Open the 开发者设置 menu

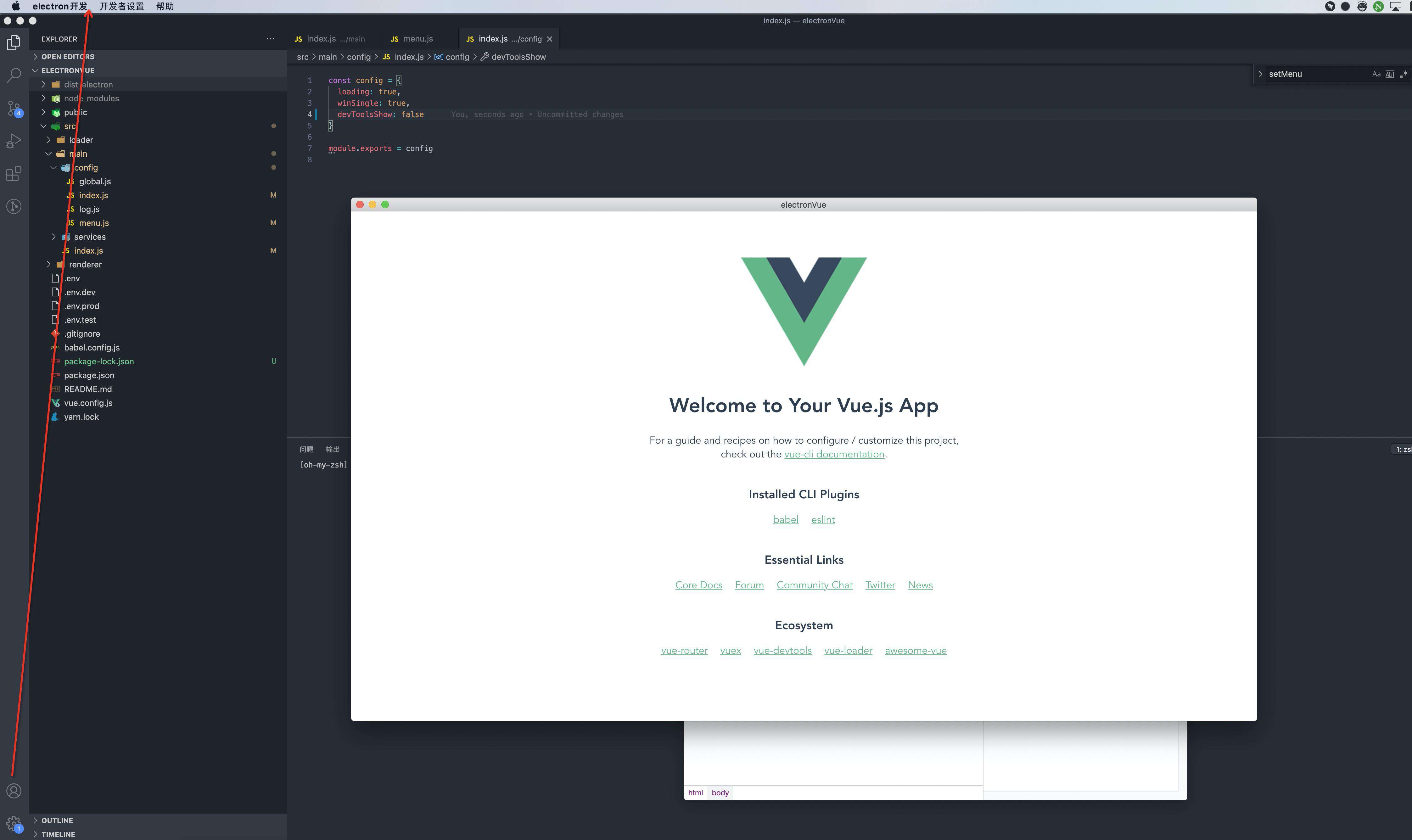point(122,6)
